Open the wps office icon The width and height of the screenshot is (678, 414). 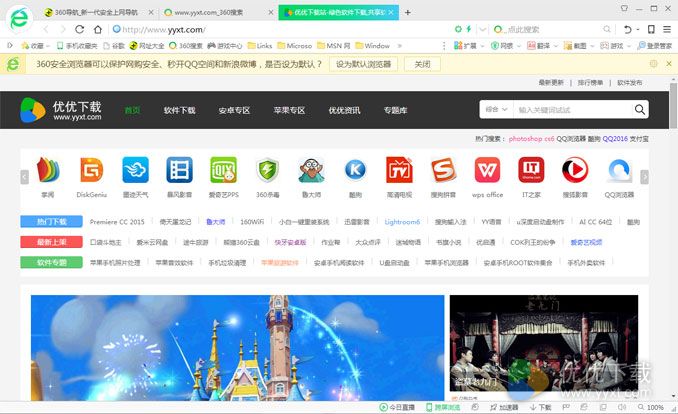point(487,170)
